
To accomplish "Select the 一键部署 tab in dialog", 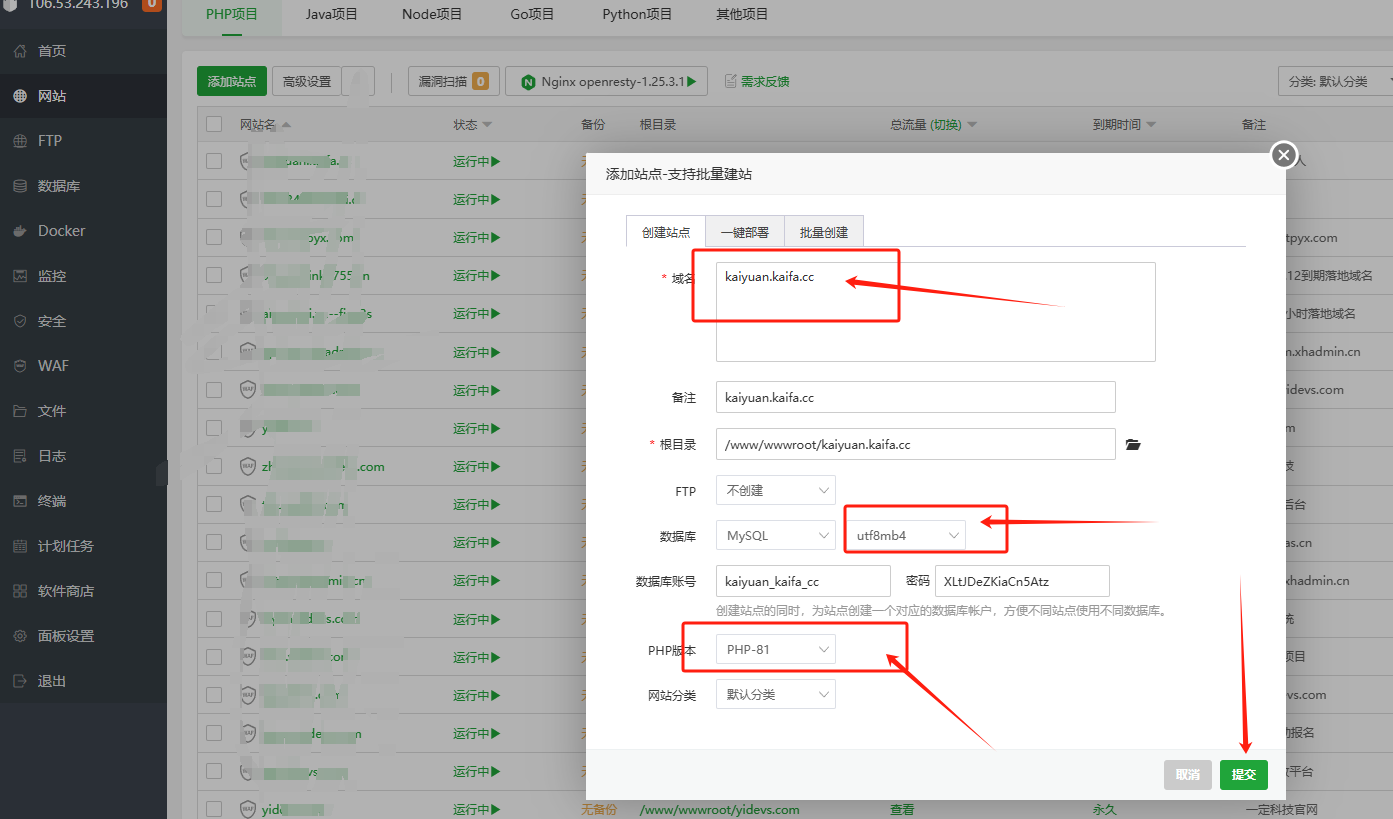I will [745, 232].
